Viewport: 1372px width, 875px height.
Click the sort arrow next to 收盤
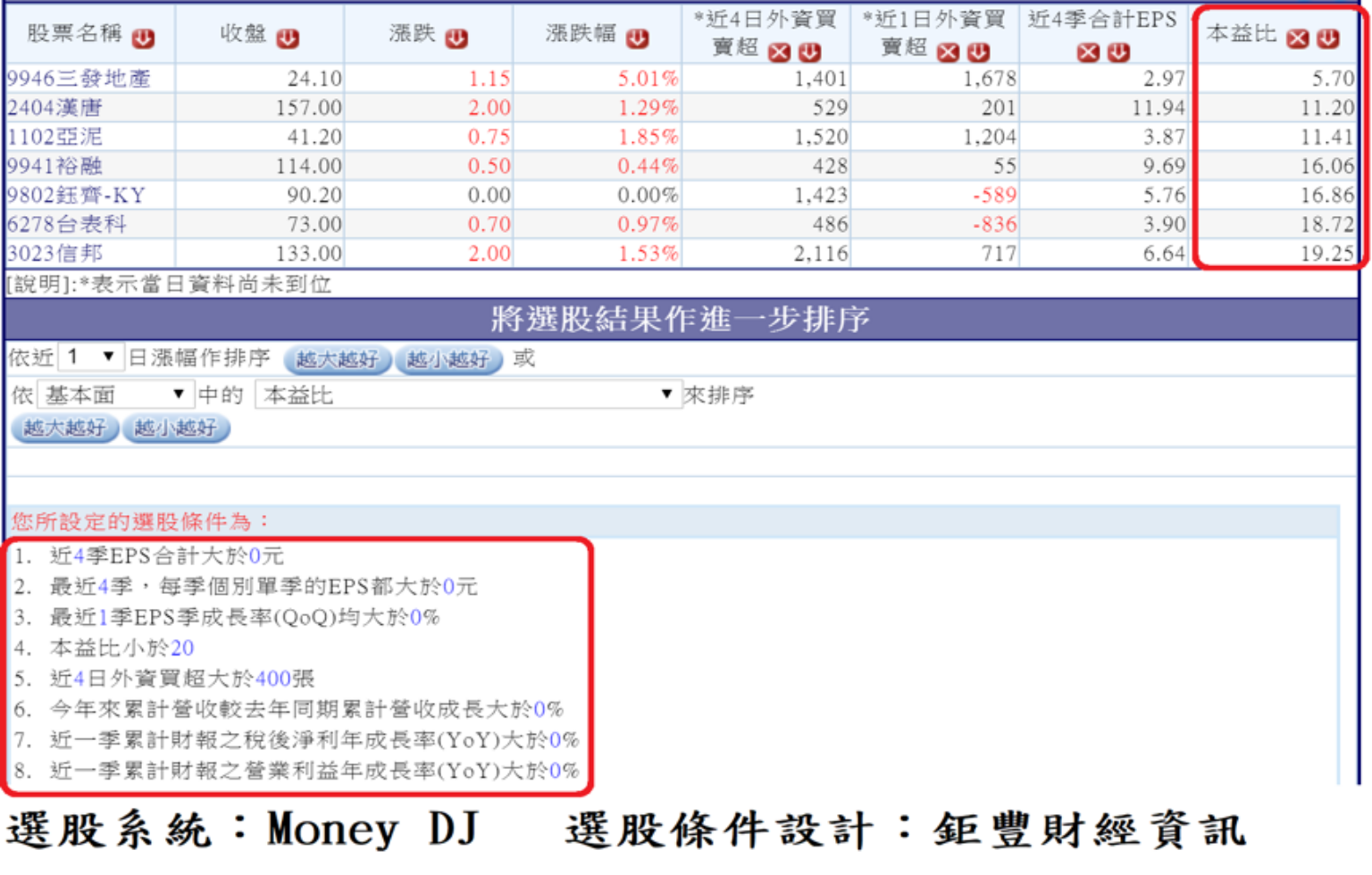pyautogui.click(x=287, y=38)
